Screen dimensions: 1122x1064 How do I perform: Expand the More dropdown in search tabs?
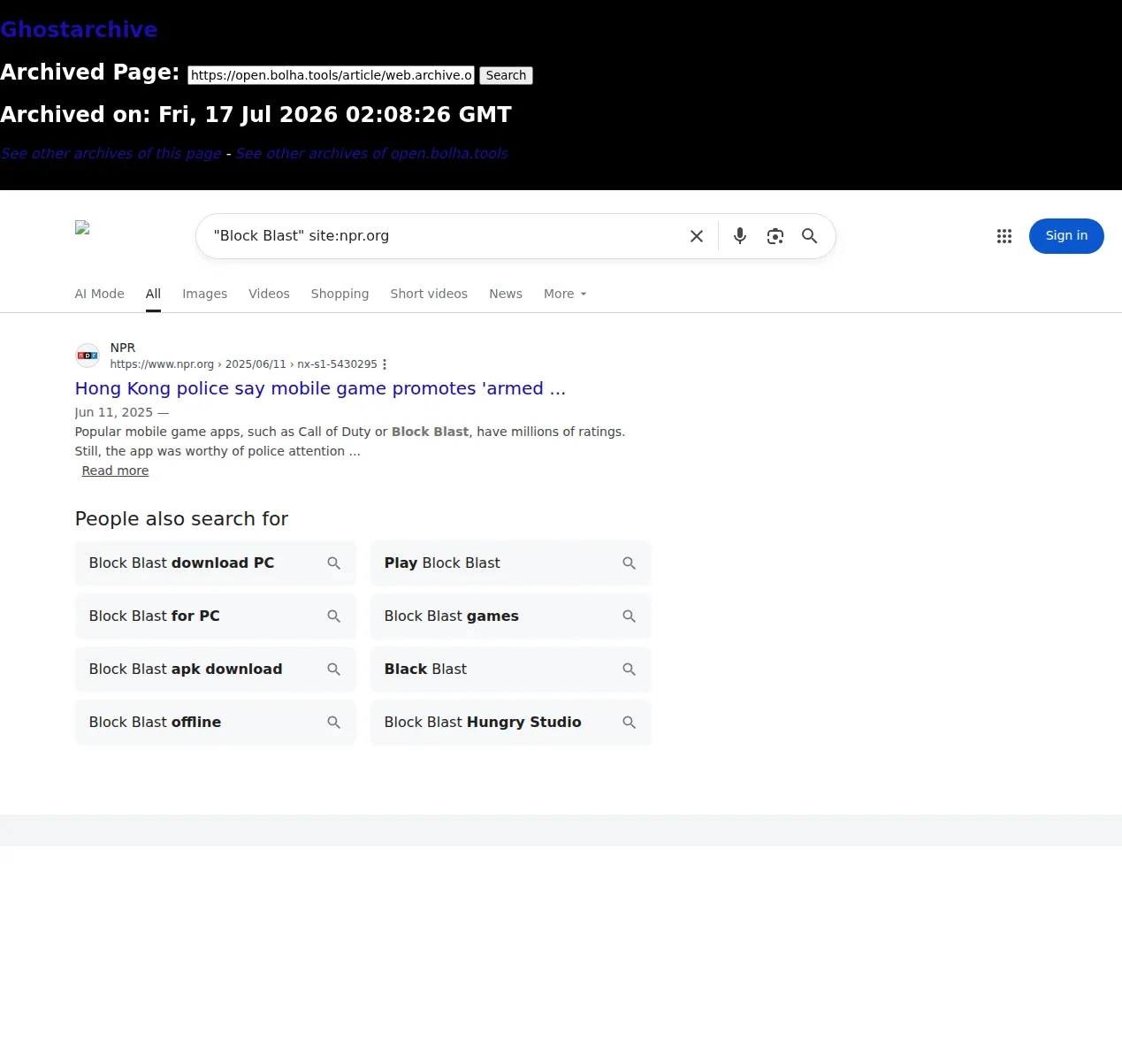coord(565,294)
